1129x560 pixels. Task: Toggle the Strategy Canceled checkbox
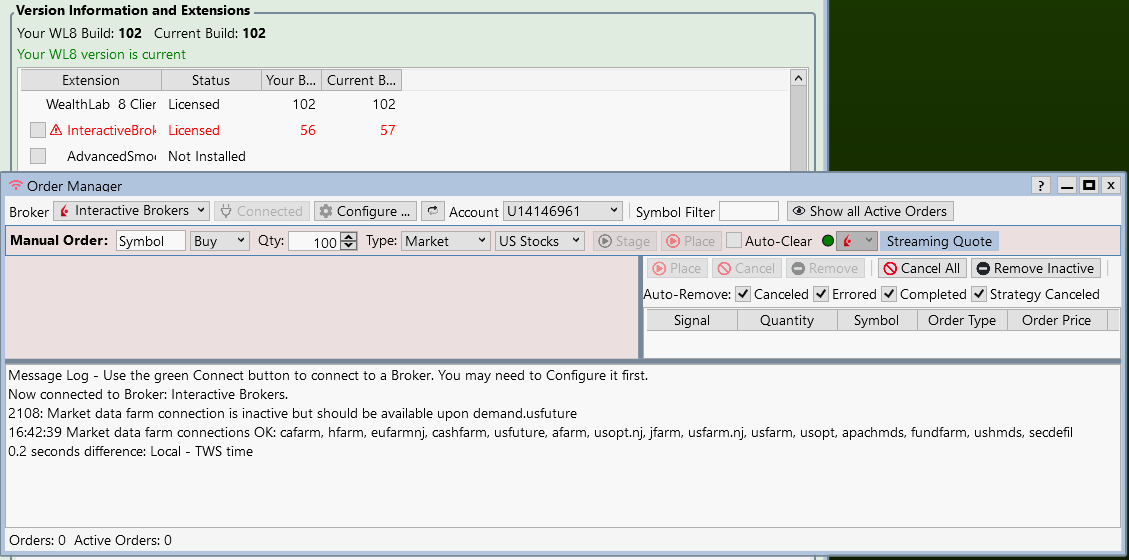pos(979,294)
